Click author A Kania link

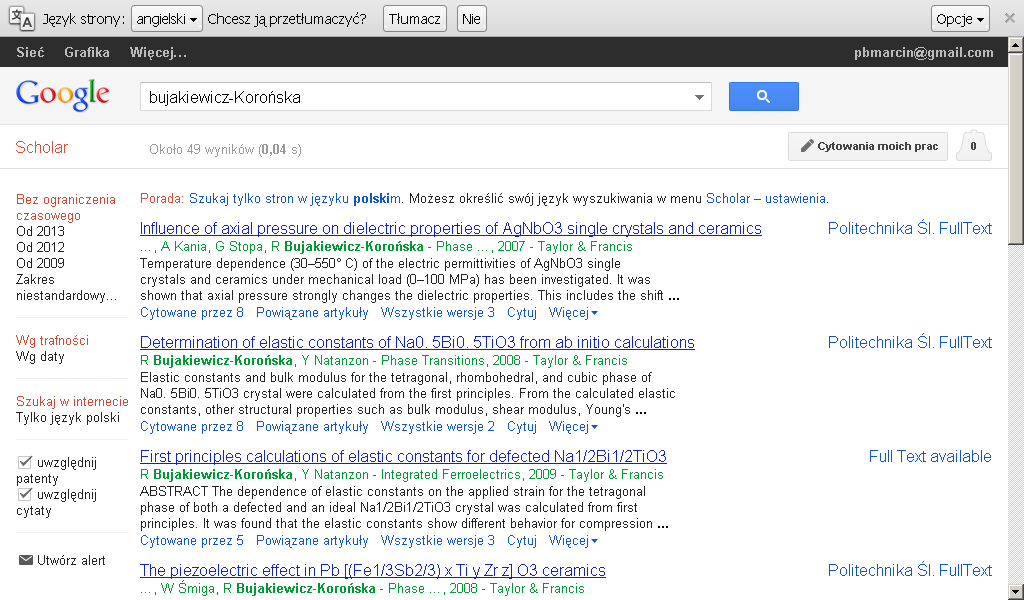tap(185, 247)
